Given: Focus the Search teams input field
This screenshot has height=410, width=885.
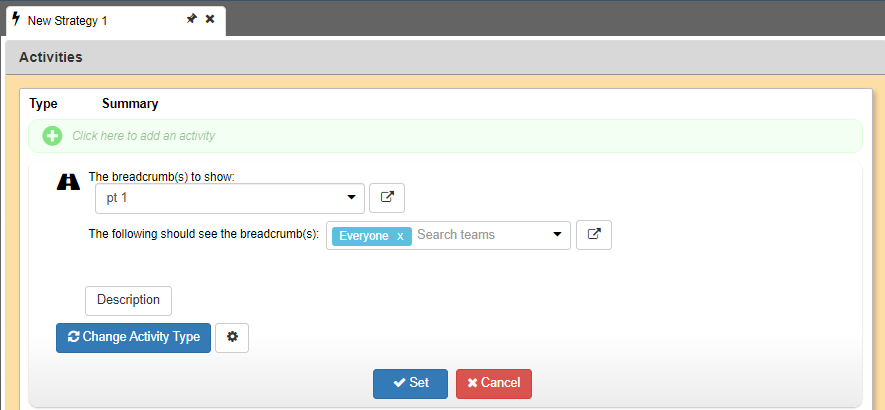Looking at the screenshot, I should 480,235.
